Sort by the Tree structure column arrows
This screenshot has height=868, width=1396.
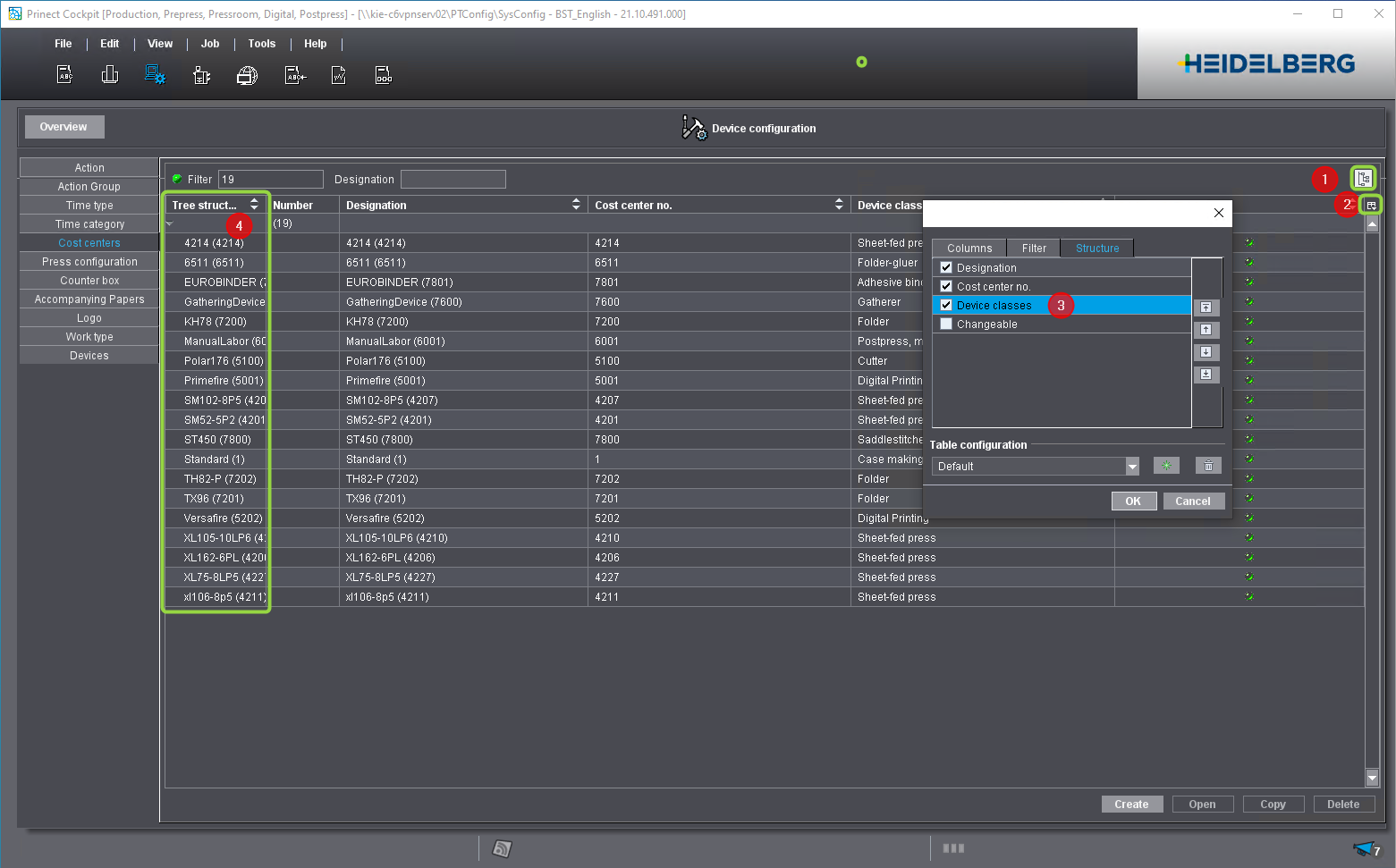pos(254,205)
